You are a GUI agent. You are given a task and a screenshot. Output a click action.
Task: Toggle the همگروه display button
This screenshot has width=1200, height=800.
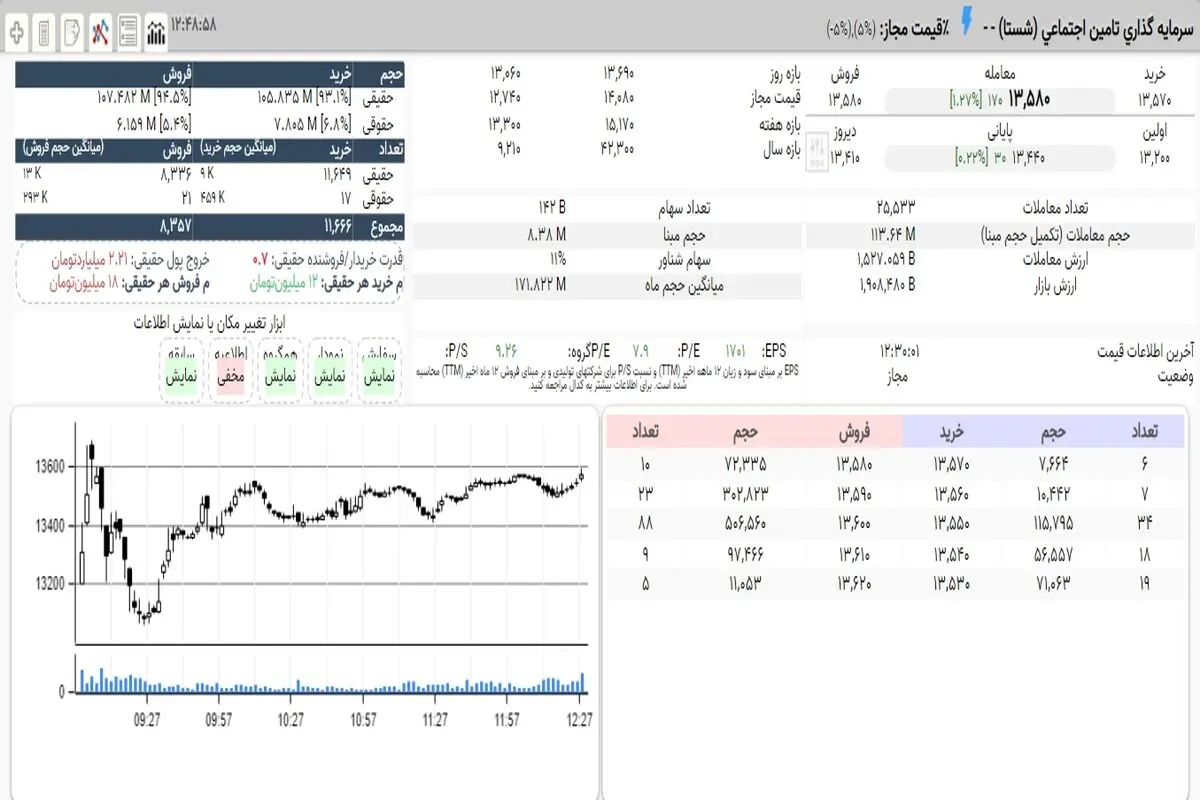click(279, 371)
